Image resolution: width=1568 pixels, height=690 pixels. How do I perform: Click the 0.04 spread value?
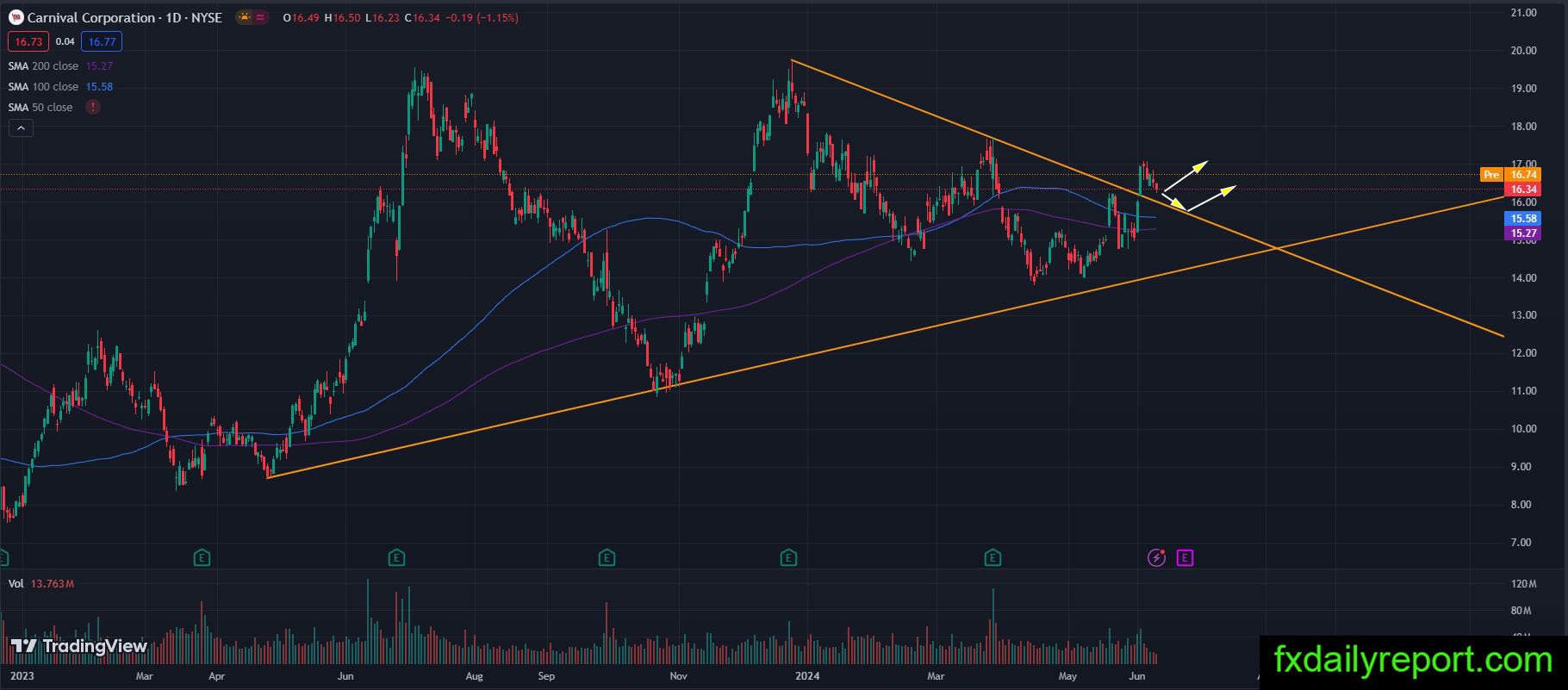pos(65,41)
